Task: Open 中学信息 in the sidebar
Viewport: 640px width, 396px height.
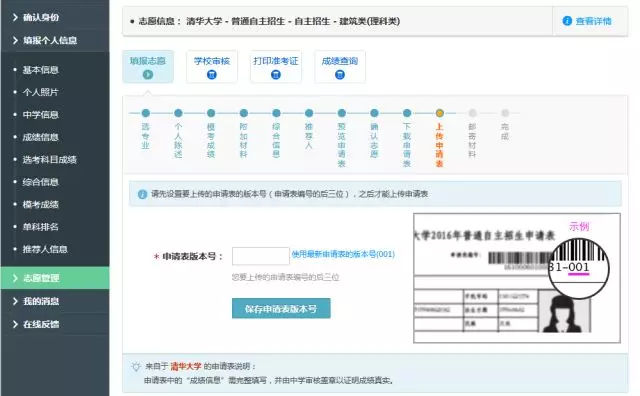Action: pos(40,115)
